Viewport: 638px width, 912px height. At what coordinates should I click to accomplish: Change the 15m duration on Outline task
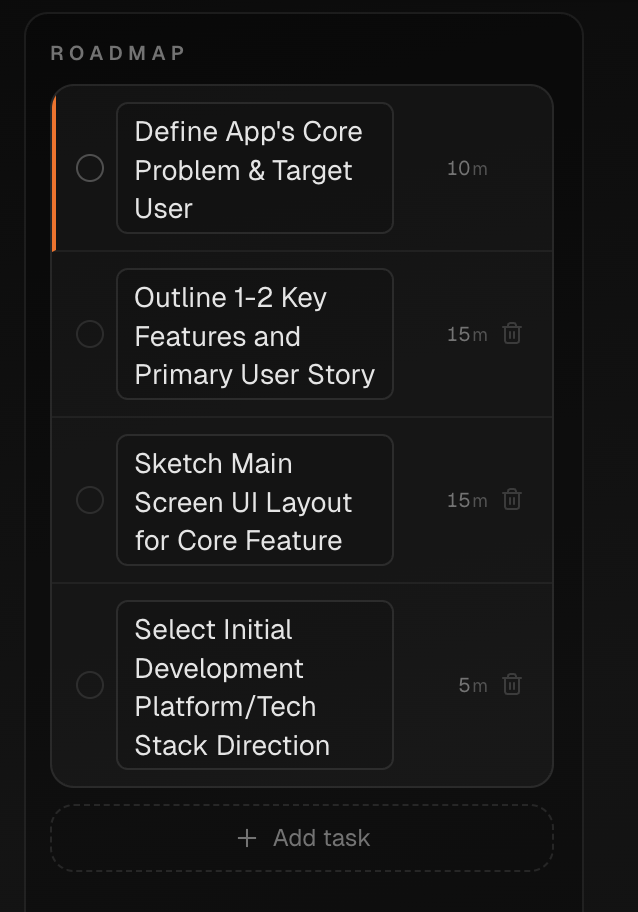point(458,334)
